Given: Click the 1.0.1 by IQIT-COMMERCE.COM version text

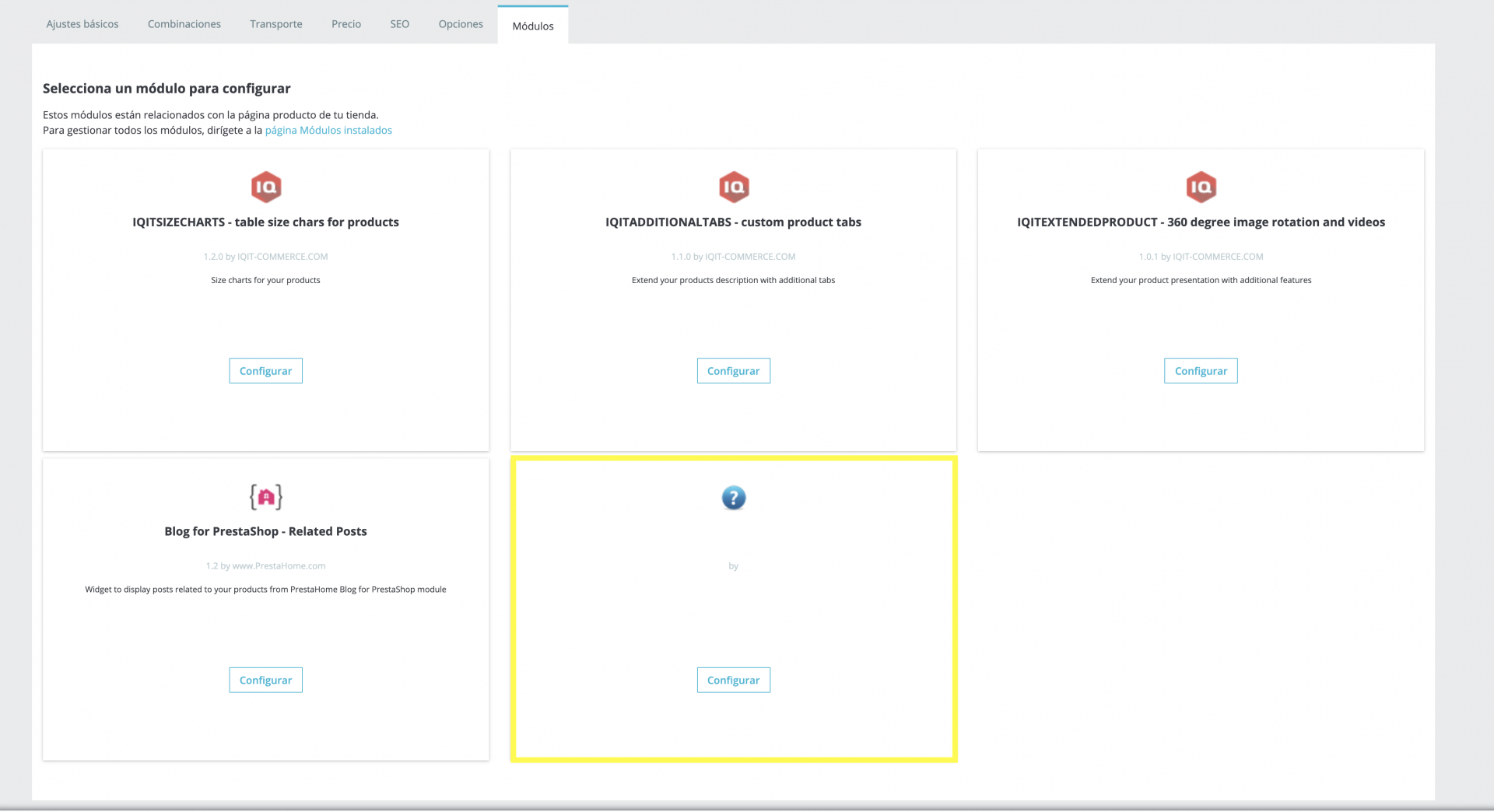Looking at the screenshot, I should click(1201, 257).
